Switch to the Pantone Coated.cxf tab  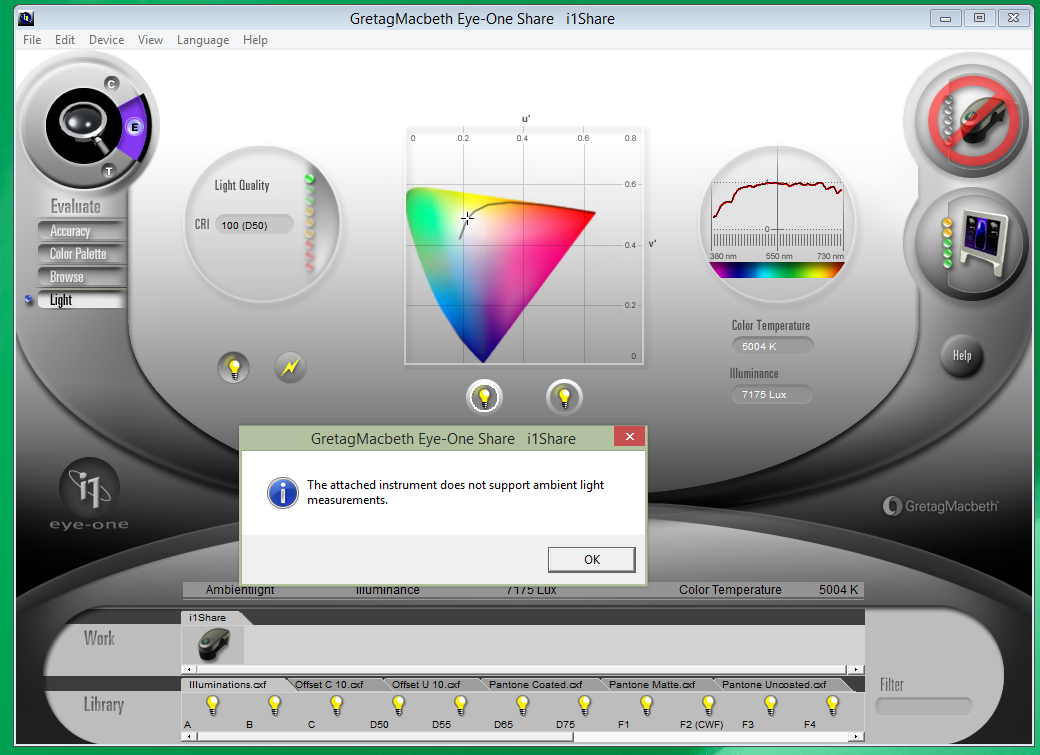click(x=539, y=684)
